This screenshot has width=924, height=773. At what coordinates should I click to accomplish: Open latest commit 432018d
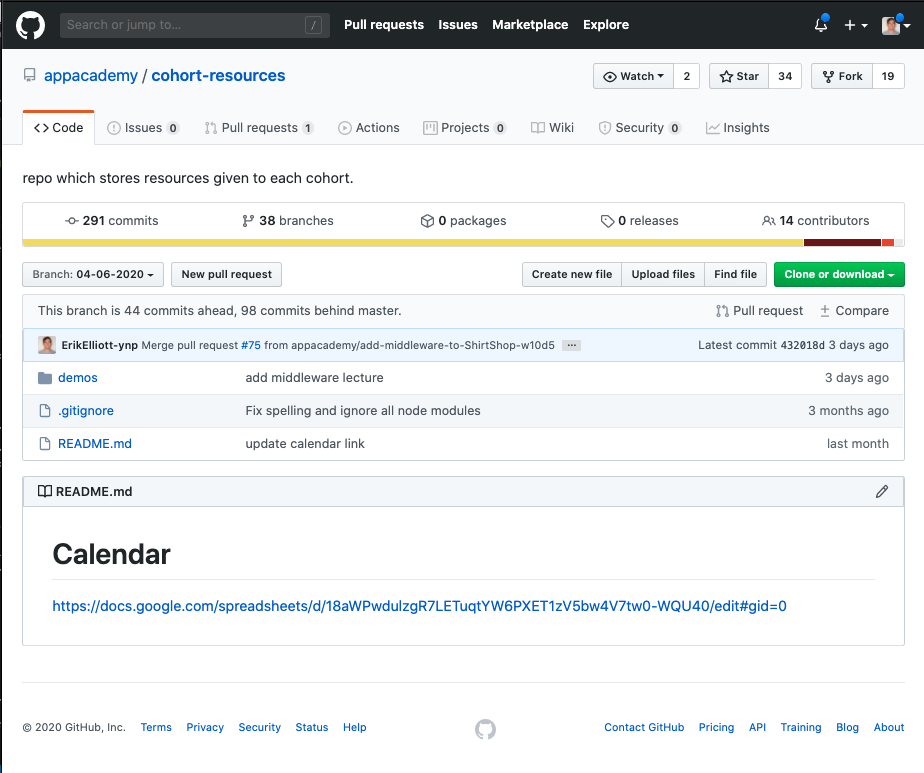pyautogui.click(x=803, y=345)
